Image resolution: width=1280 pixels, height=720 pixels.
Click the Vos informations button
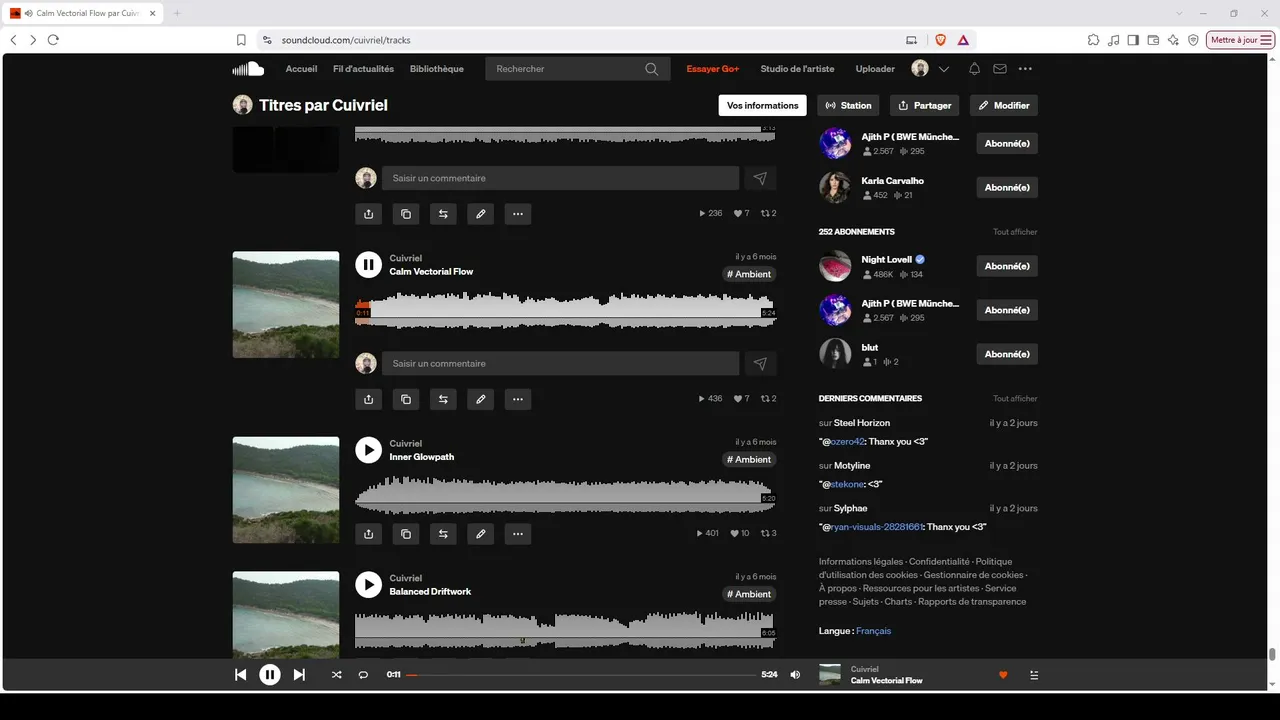(763, 105)
